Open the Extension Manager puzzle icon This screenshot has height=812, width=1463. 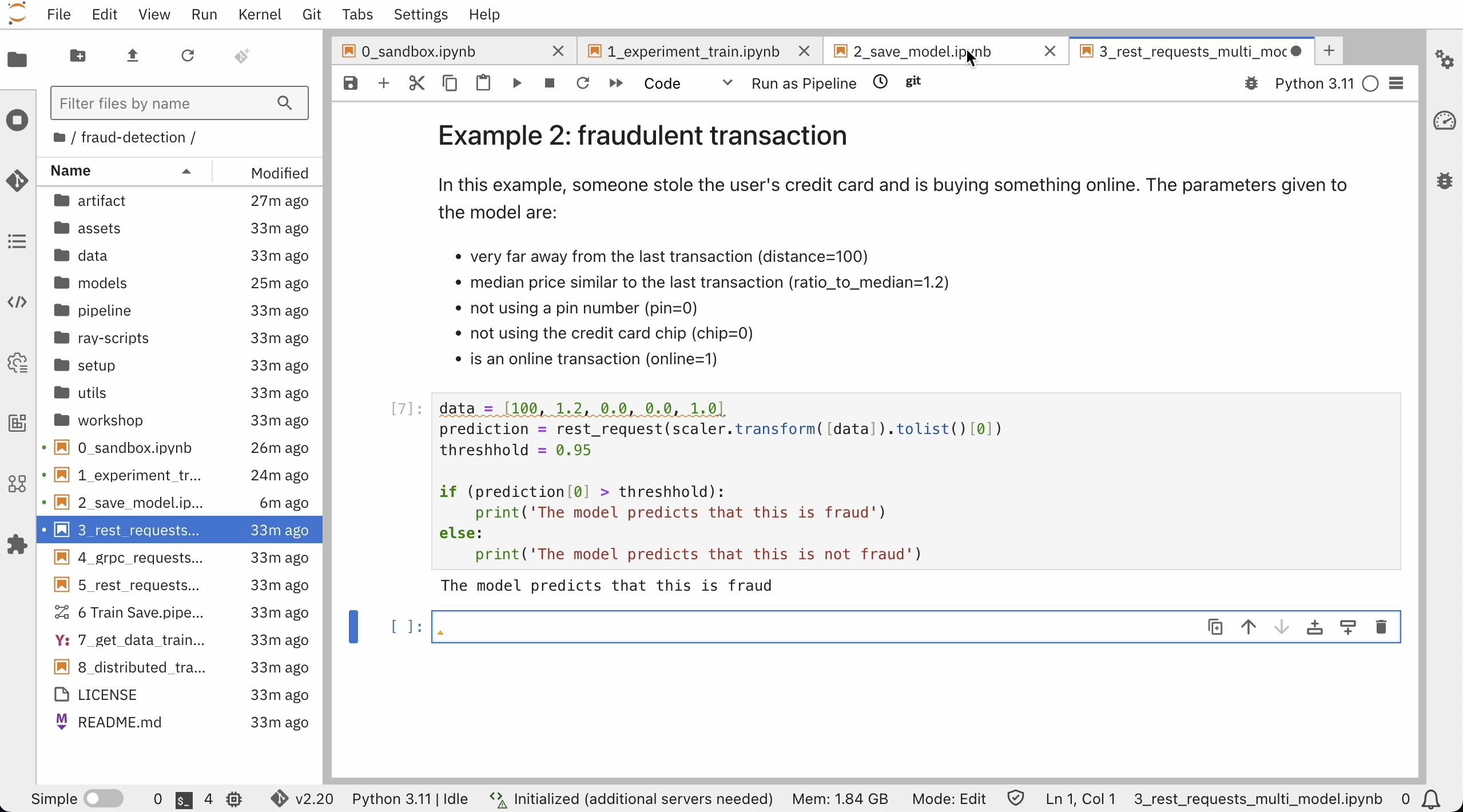point(17,544)
